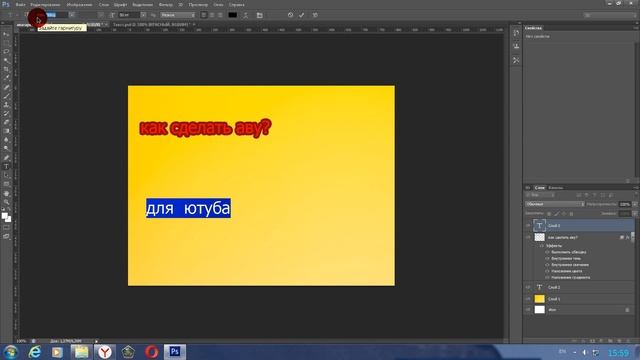Screen dimensions: 640x360
Task: Change the screen mode
Action: pos(6,236)
